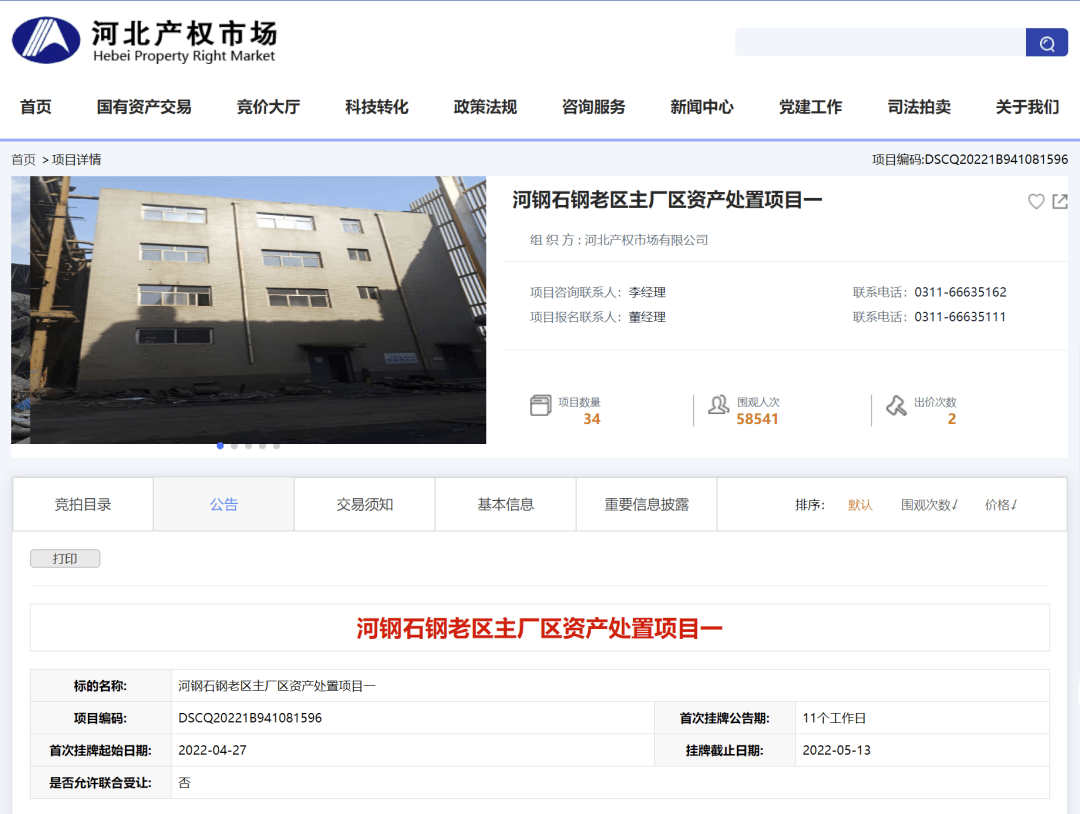Select the last carousel dot
This screenshot has width=1080, height=814.
click(276, 446)
